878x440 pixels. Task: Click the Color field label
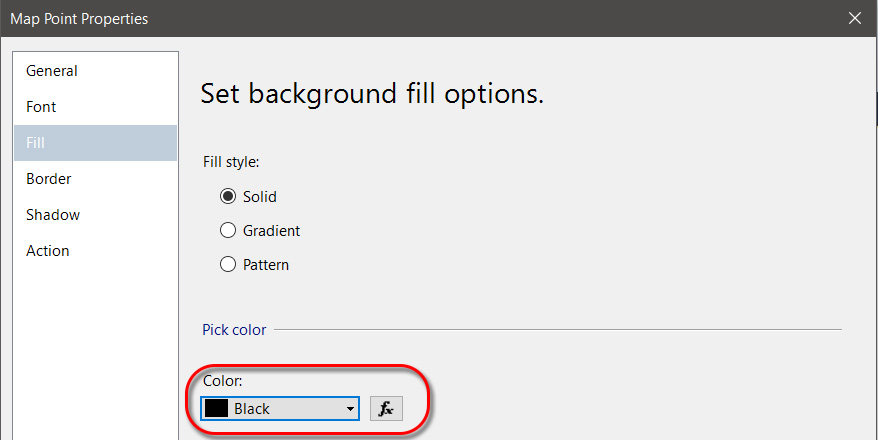pyautogui.click(x=223, y=381)
